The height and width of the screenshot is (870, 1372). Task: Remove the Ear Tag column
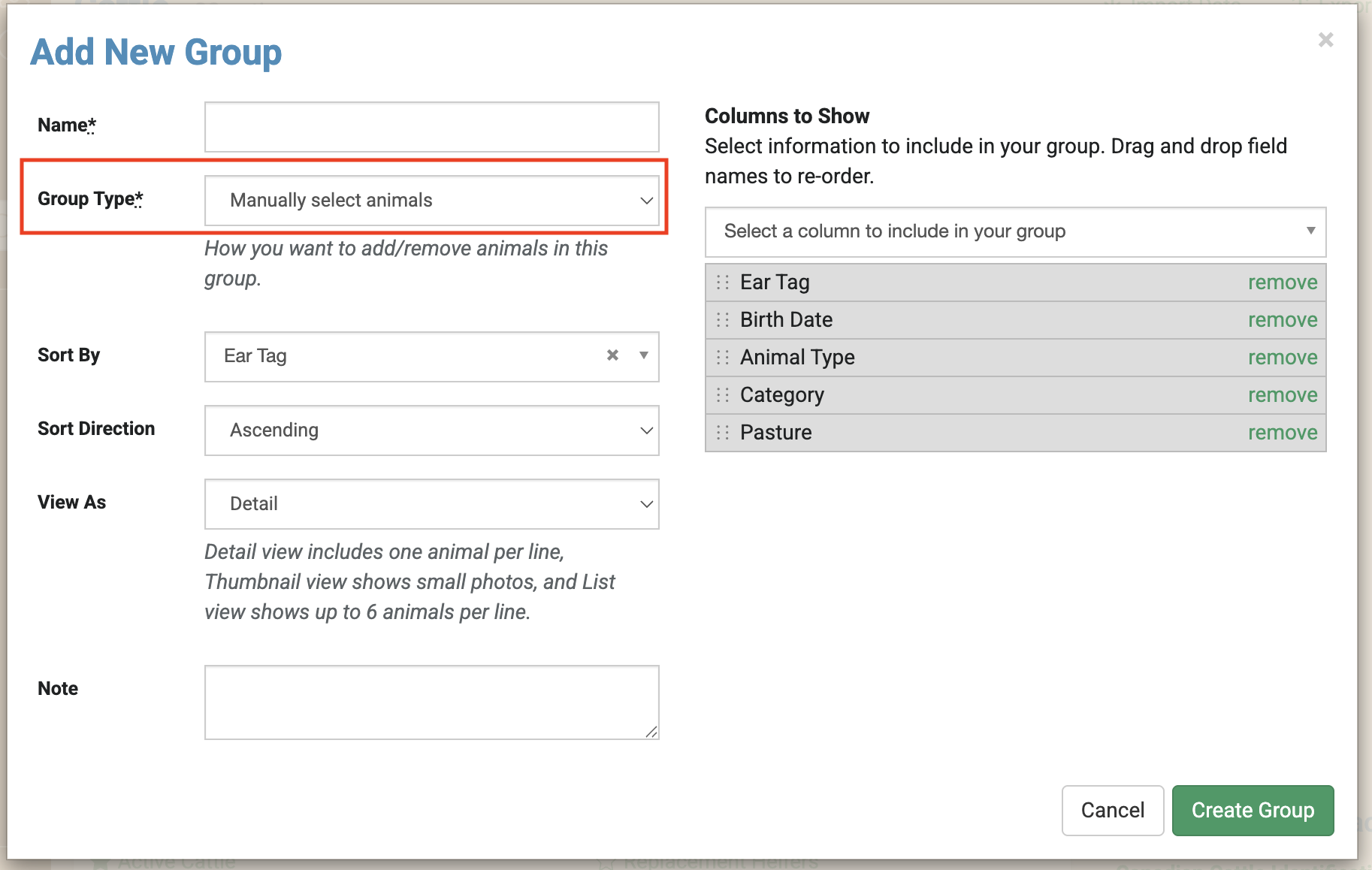(1282, 282)
